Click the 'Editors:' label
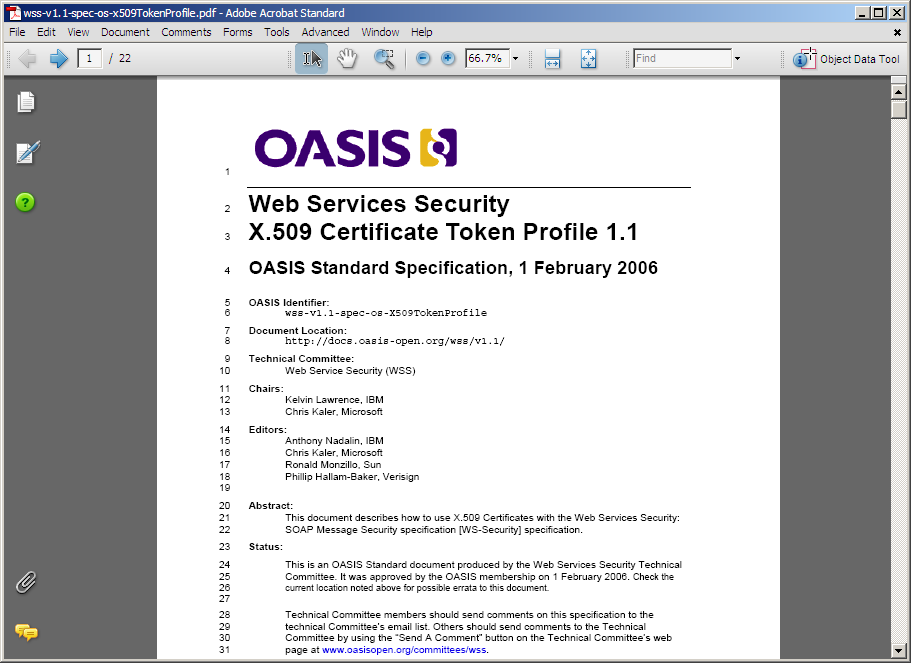911x663 pixels. coord(268,430)
